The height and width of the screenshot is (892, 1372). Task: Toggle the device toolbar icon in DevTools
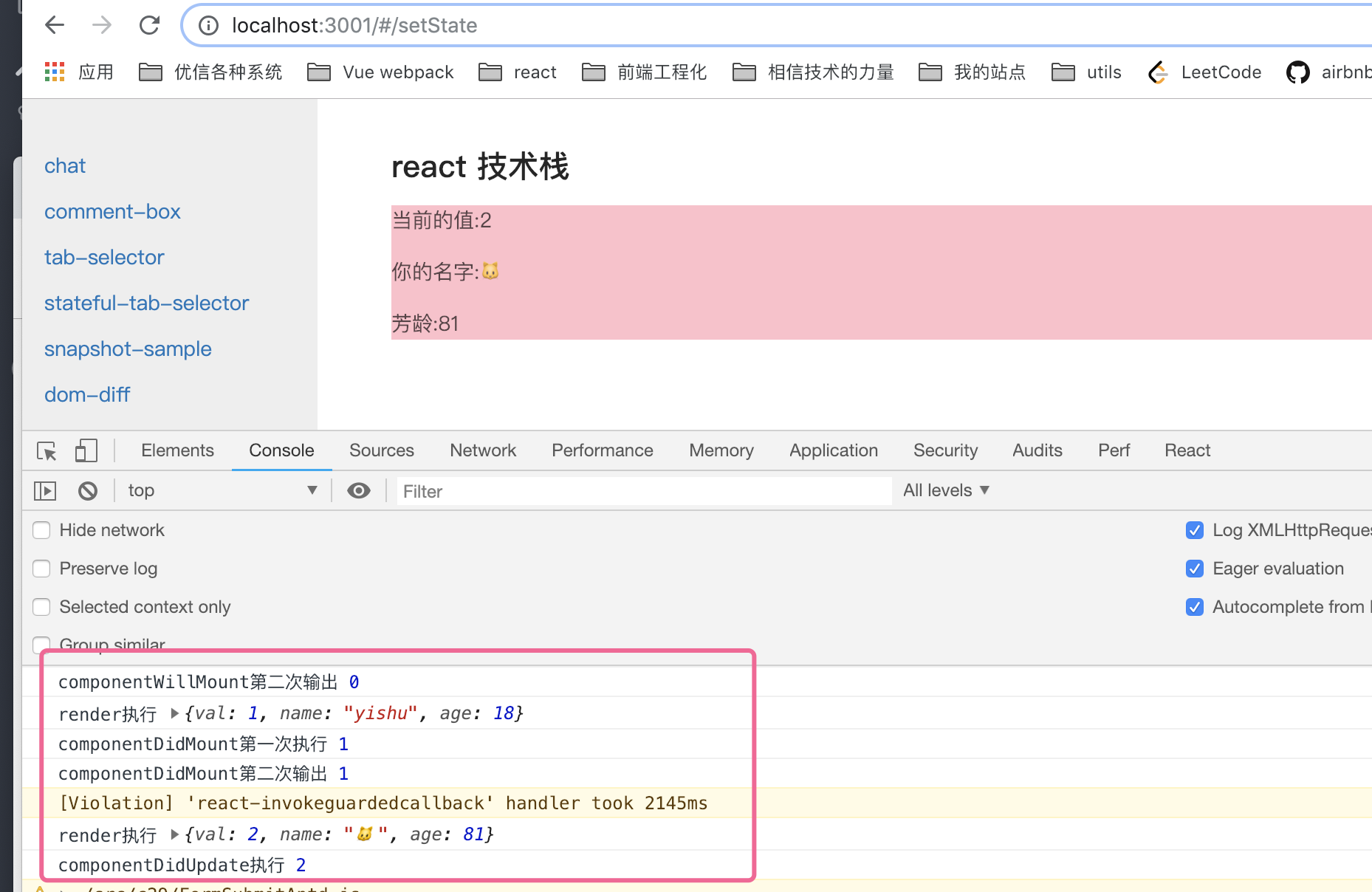tap(86, 450)
